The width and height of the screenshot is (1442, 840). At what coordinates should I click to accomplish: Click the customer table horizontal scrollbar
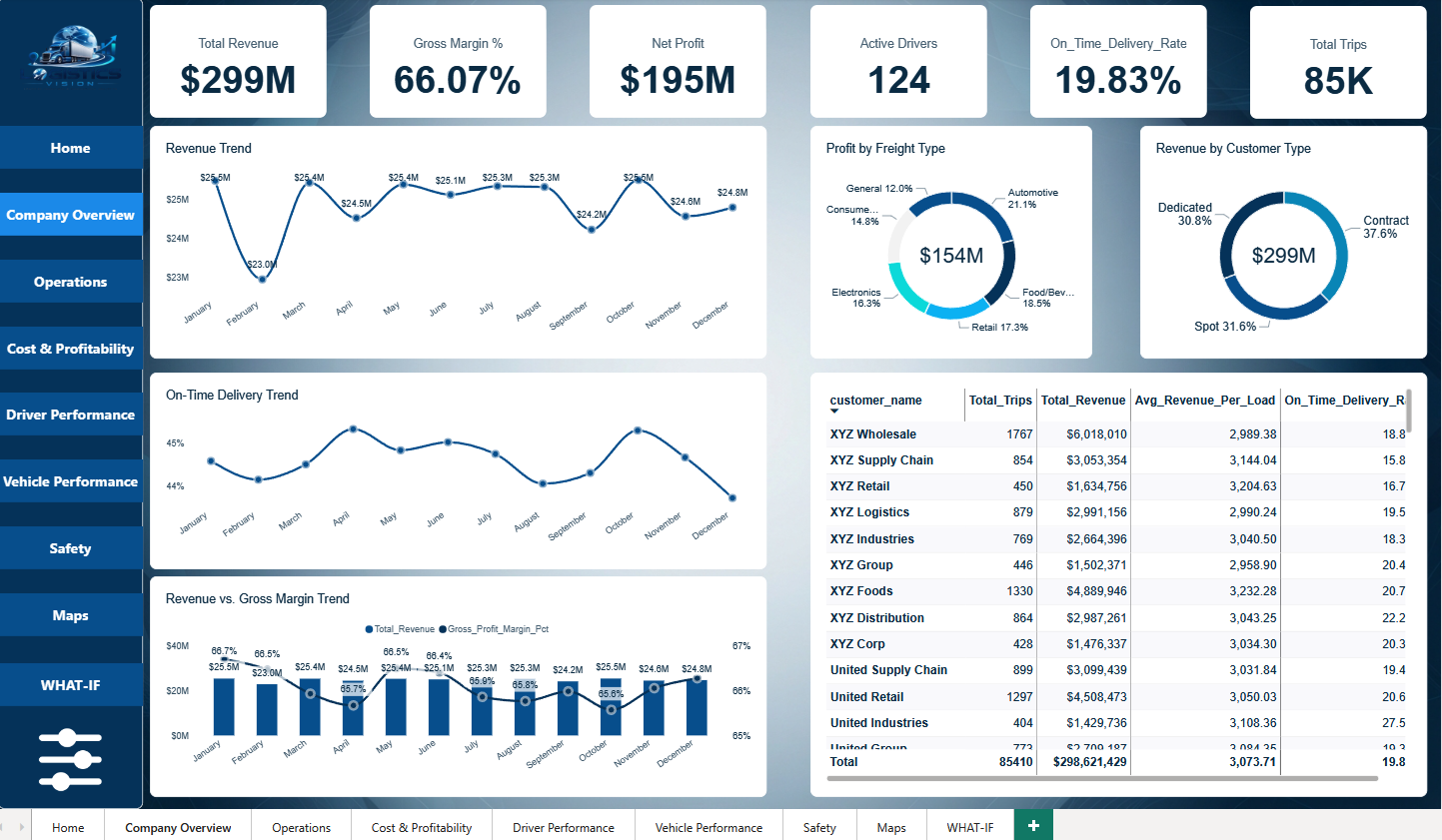point(1104,778)
